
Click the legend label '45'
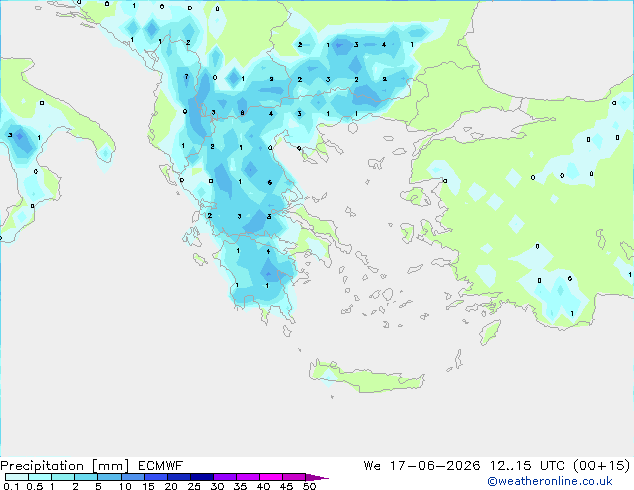(x=287, y=486)
